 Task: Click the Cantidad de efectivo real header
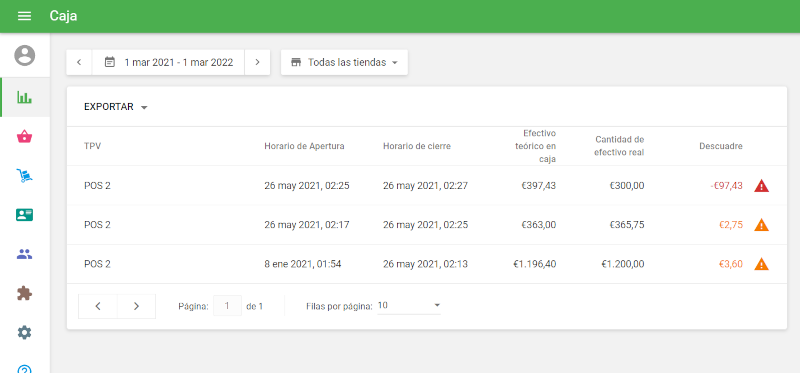pos(619,146)
